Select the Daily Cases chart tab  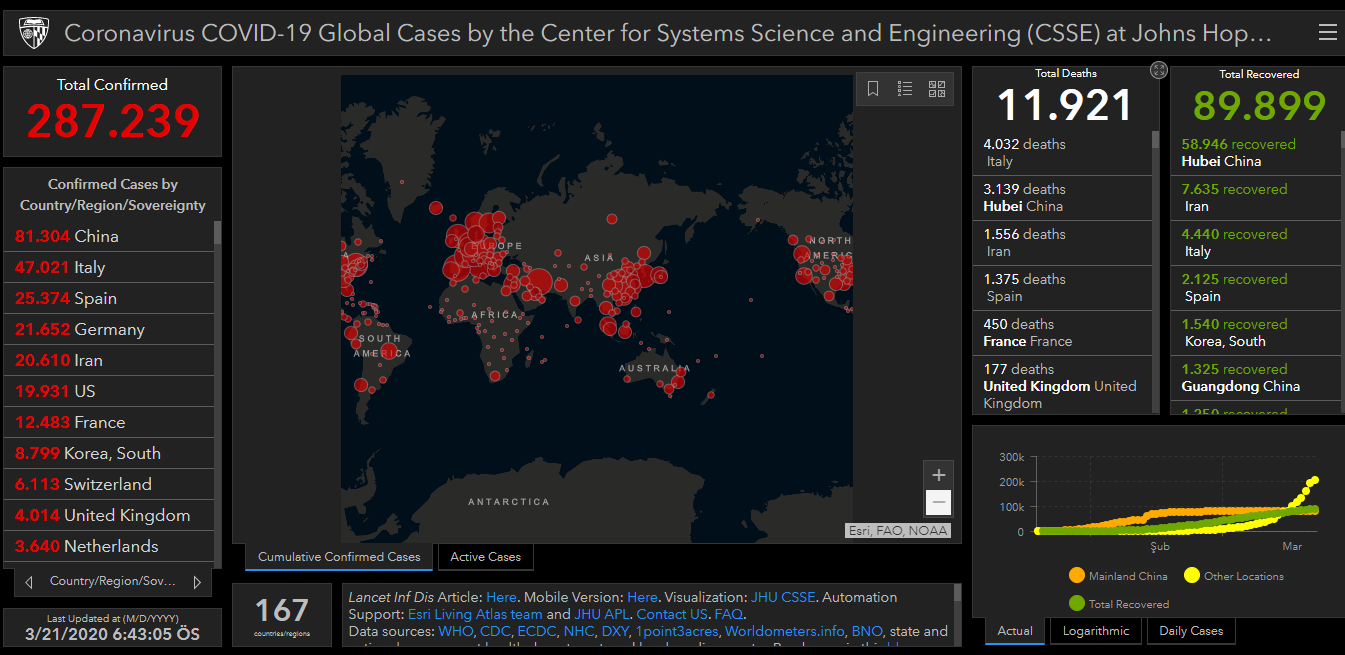(x=1191, y=631)
